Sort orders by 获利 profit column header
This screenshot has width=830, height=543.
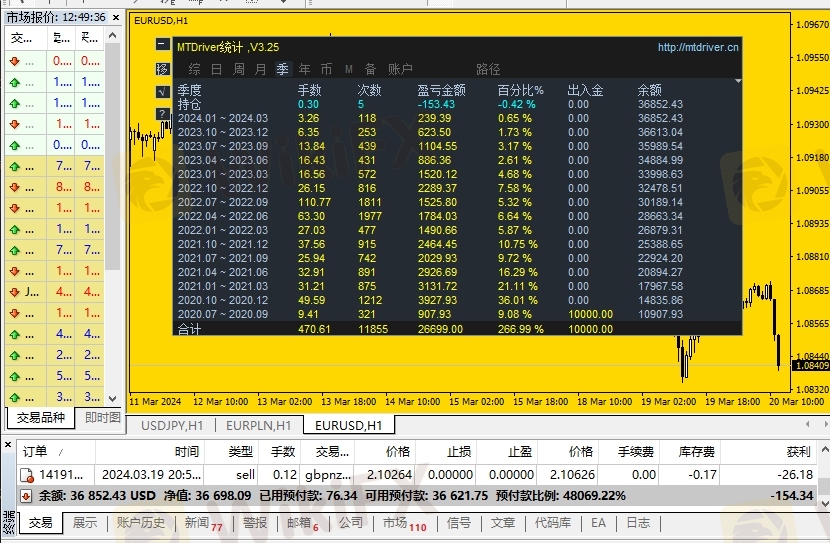[x=769, y=452]
